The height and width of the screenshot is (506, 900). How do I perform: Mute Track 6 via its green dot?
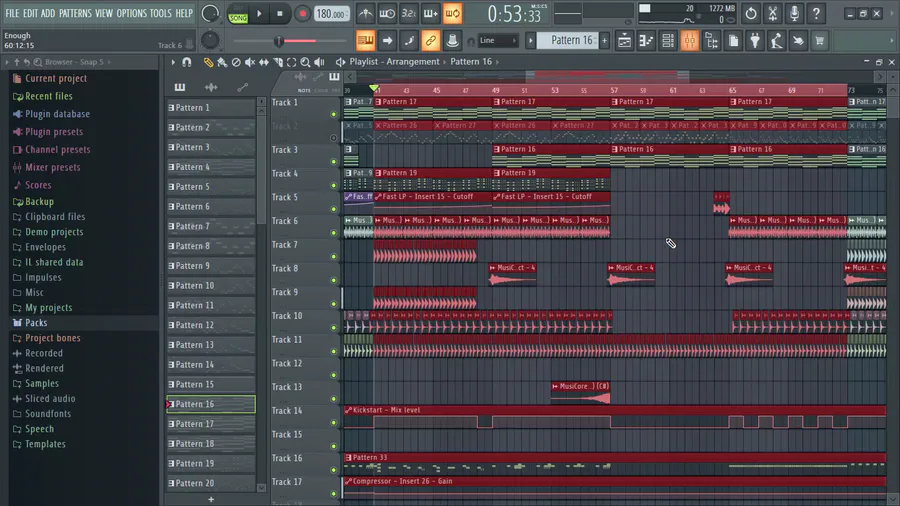(x=333, y=233)
